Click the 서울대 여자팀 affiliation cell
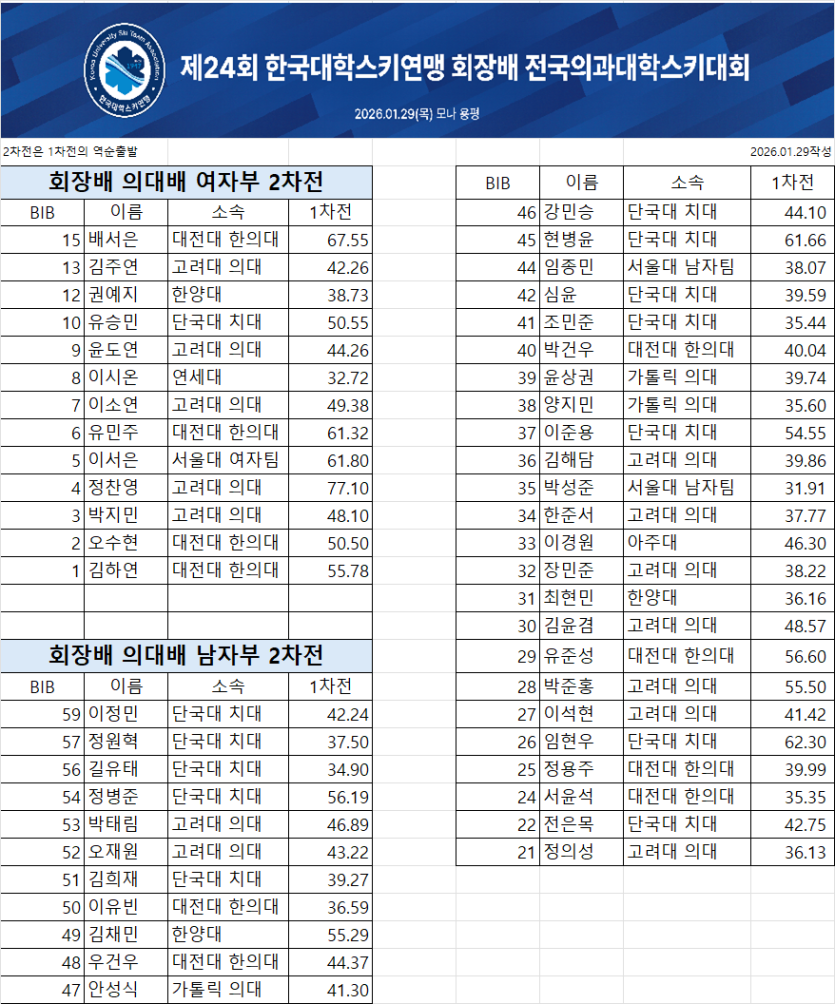Screen dimensions: 835x1004 227,461
